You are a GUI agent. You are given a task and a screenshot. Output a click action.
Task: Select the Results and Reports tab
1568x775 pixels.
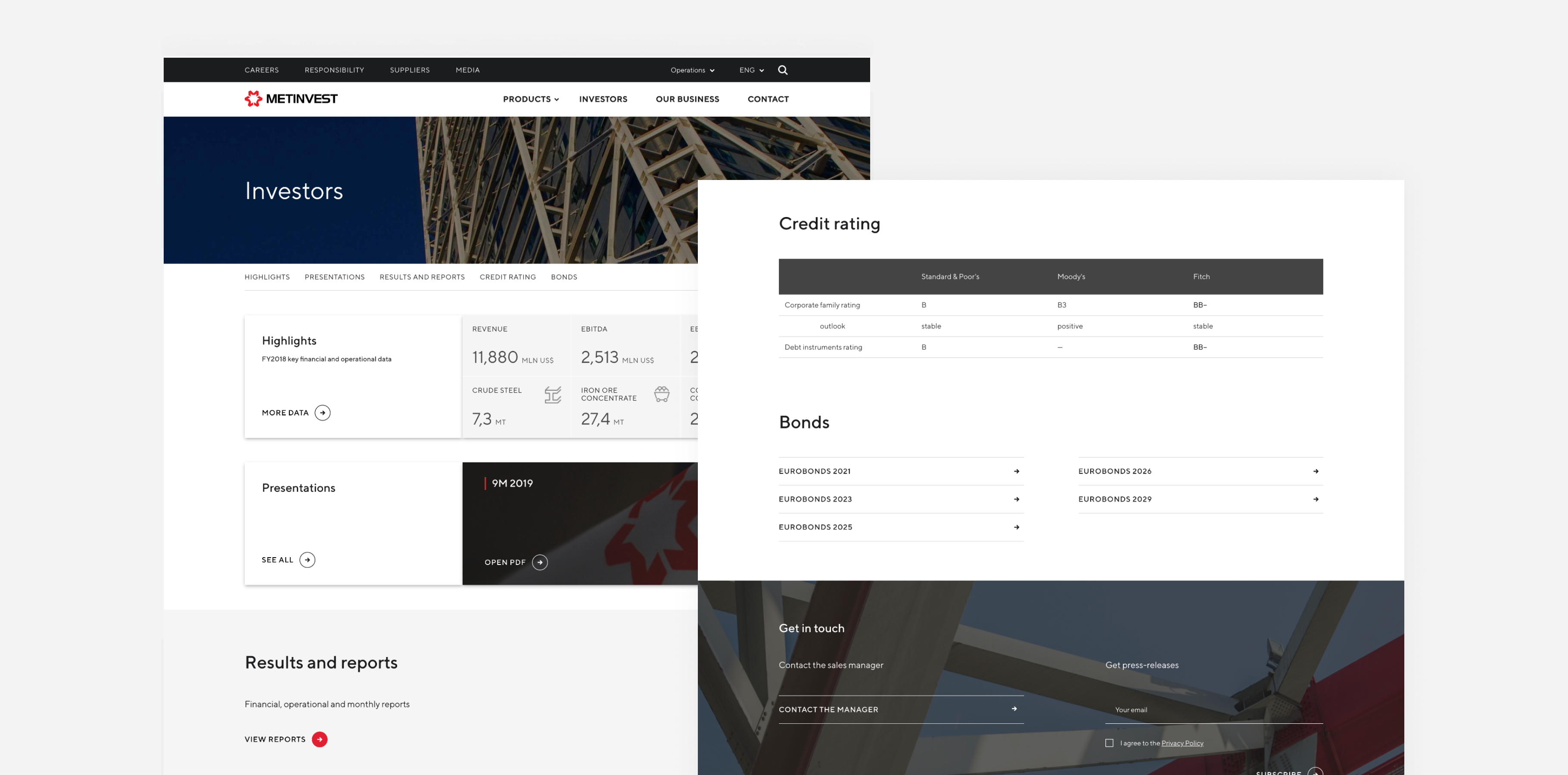click(x=422, y=277)
